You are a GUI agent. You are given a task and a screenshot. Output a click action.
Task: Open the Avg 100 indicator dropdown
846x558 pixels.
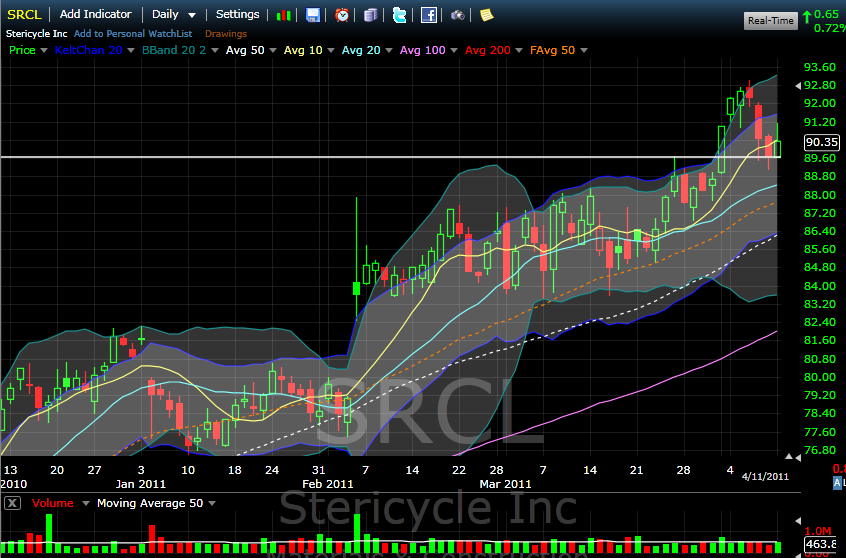[x=453, y=51]
